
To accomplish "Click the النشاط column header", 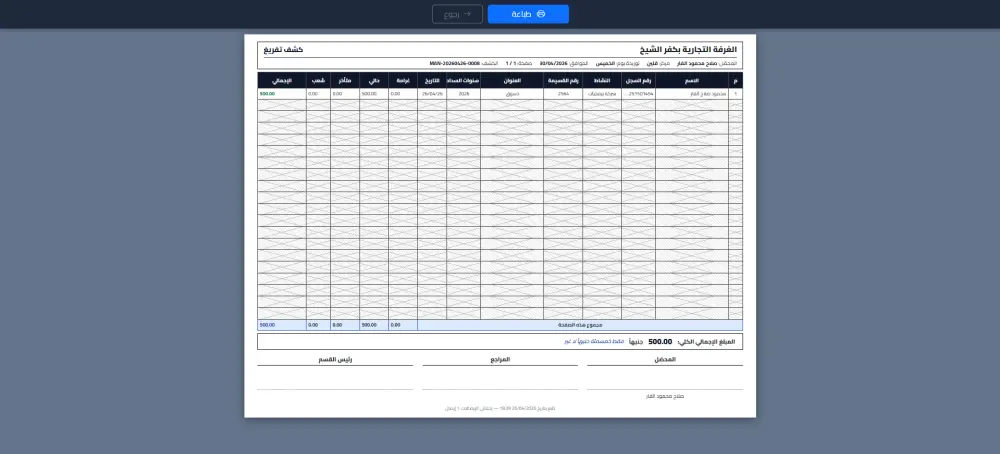I will pos(602,80).
